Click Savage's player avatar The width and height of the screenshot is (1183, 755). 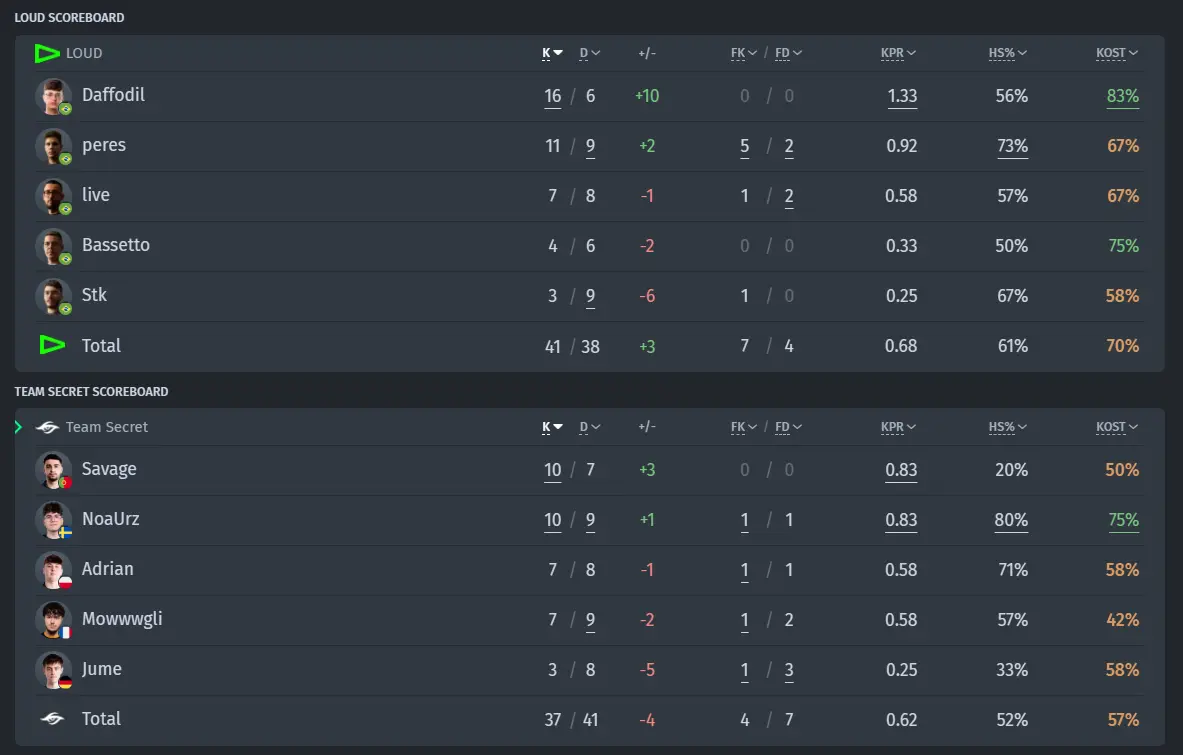[54, 471]
